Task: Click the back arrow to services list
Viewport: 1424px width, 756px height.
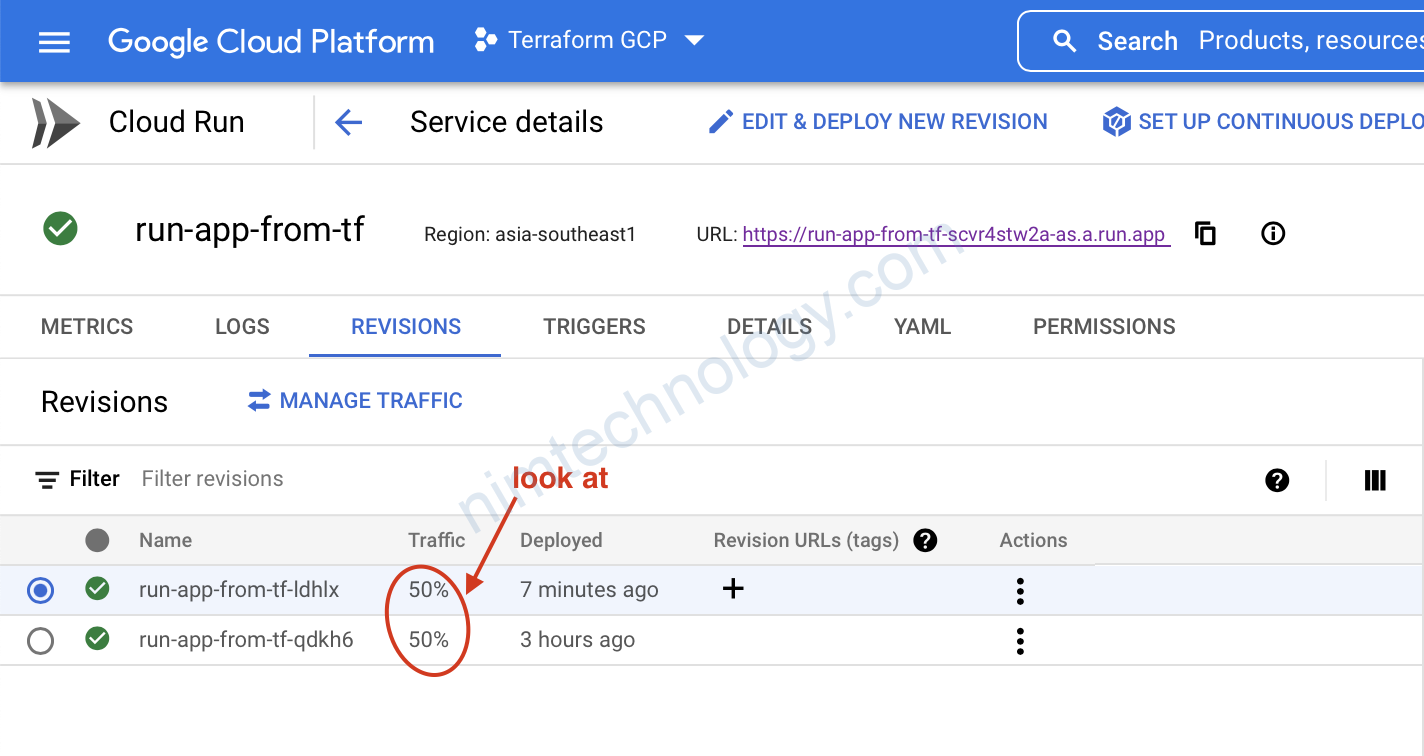Action: (x=348, y=122)
